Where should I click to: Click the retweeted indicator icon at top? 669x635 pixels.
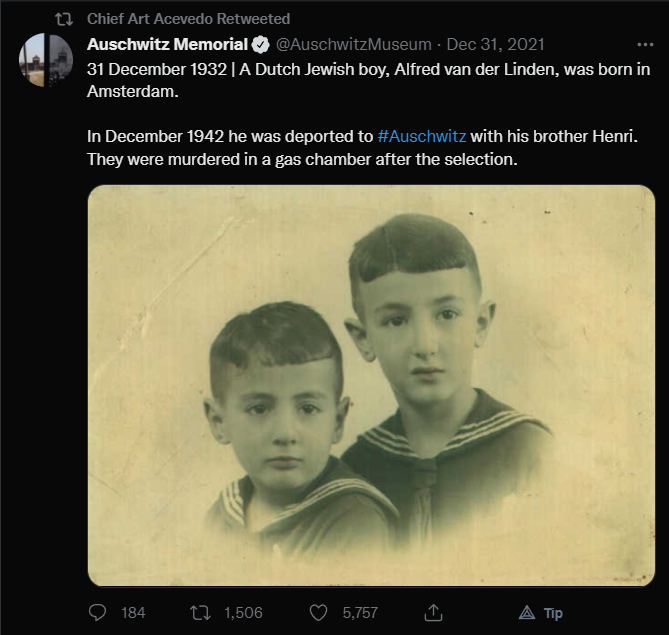(64, 19)
